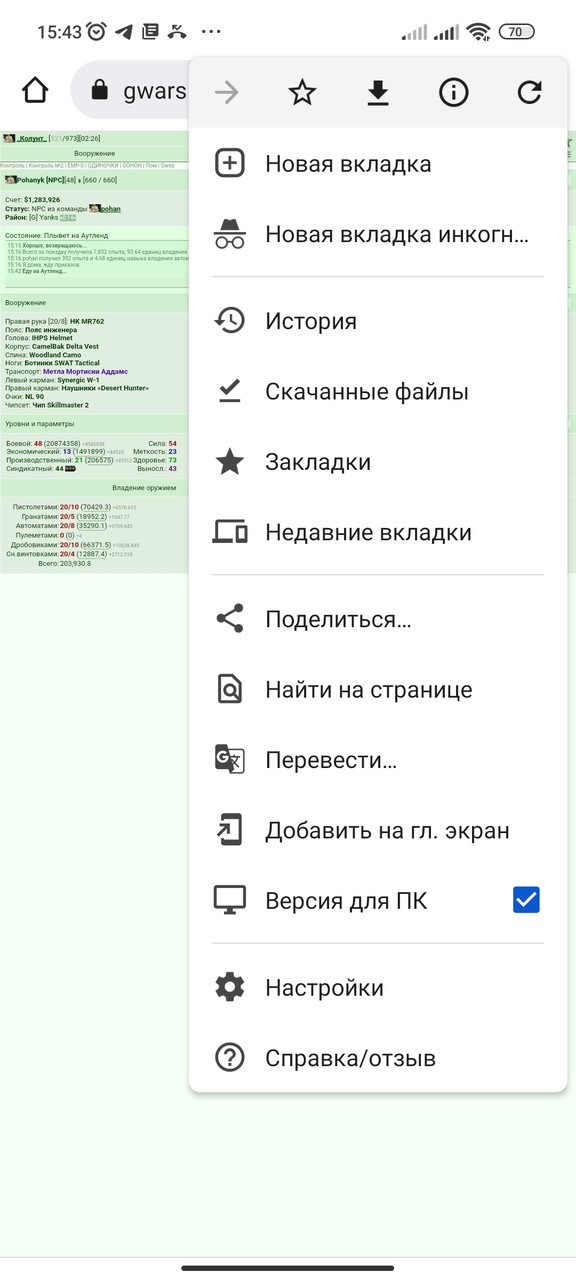
Task: Tap the share icon
Action: (x=230, y=619)
